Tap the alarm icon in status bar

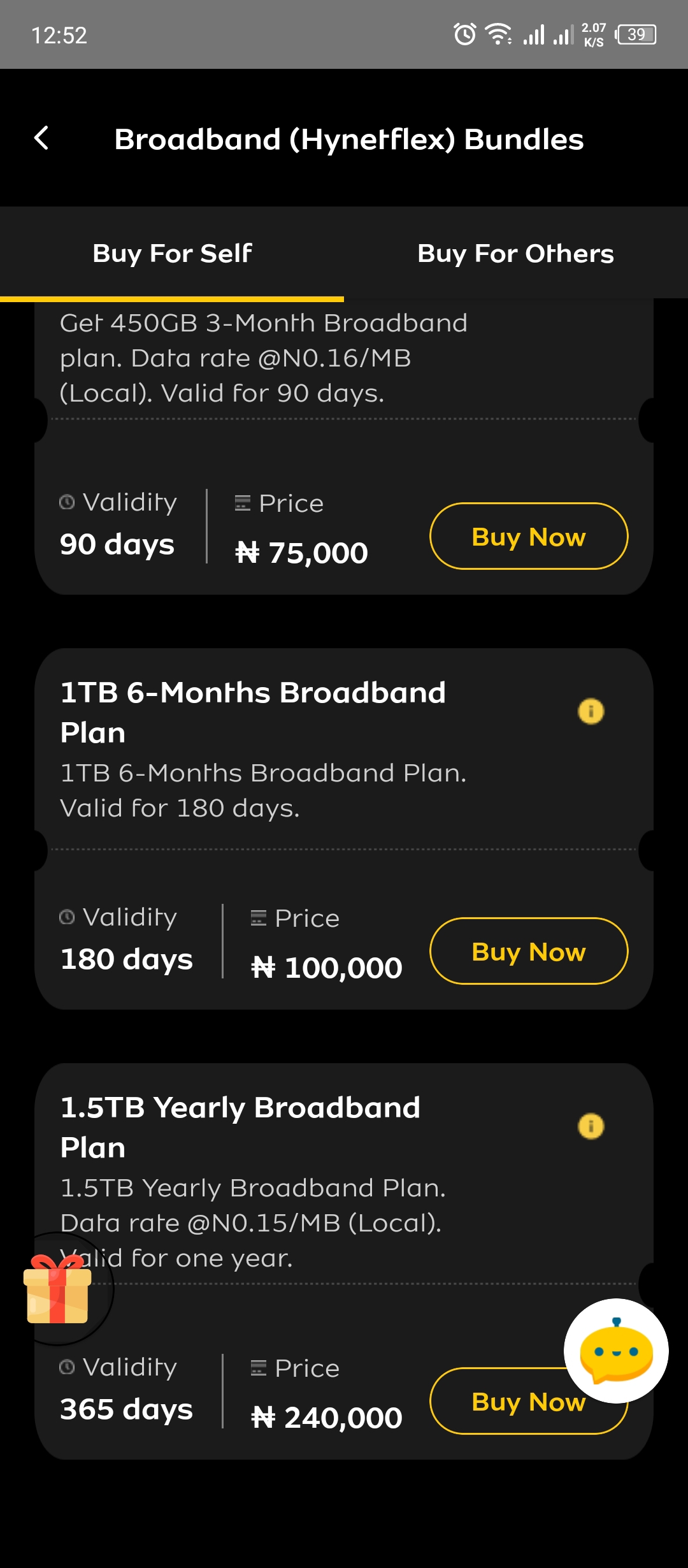(x=464, y=34)
